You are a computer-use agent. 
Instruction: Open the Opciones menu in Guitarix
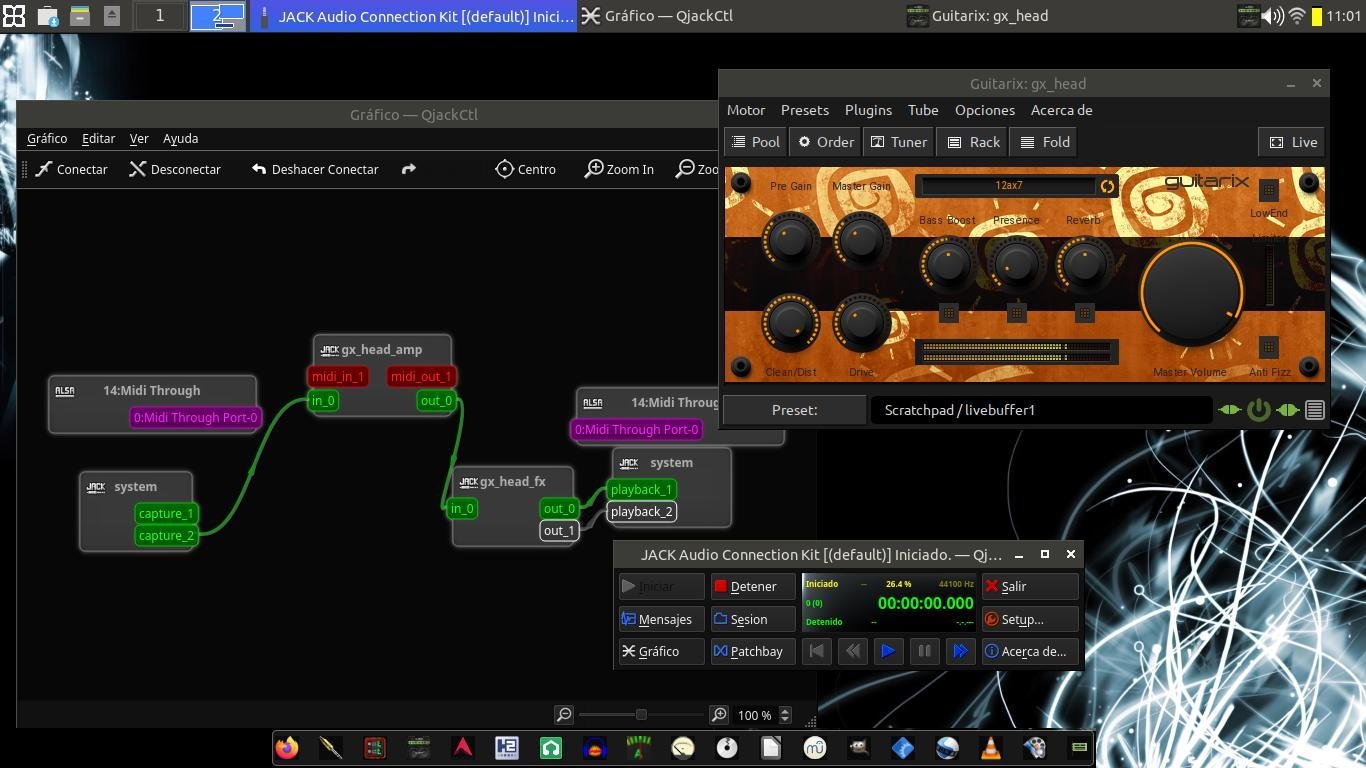985,110
